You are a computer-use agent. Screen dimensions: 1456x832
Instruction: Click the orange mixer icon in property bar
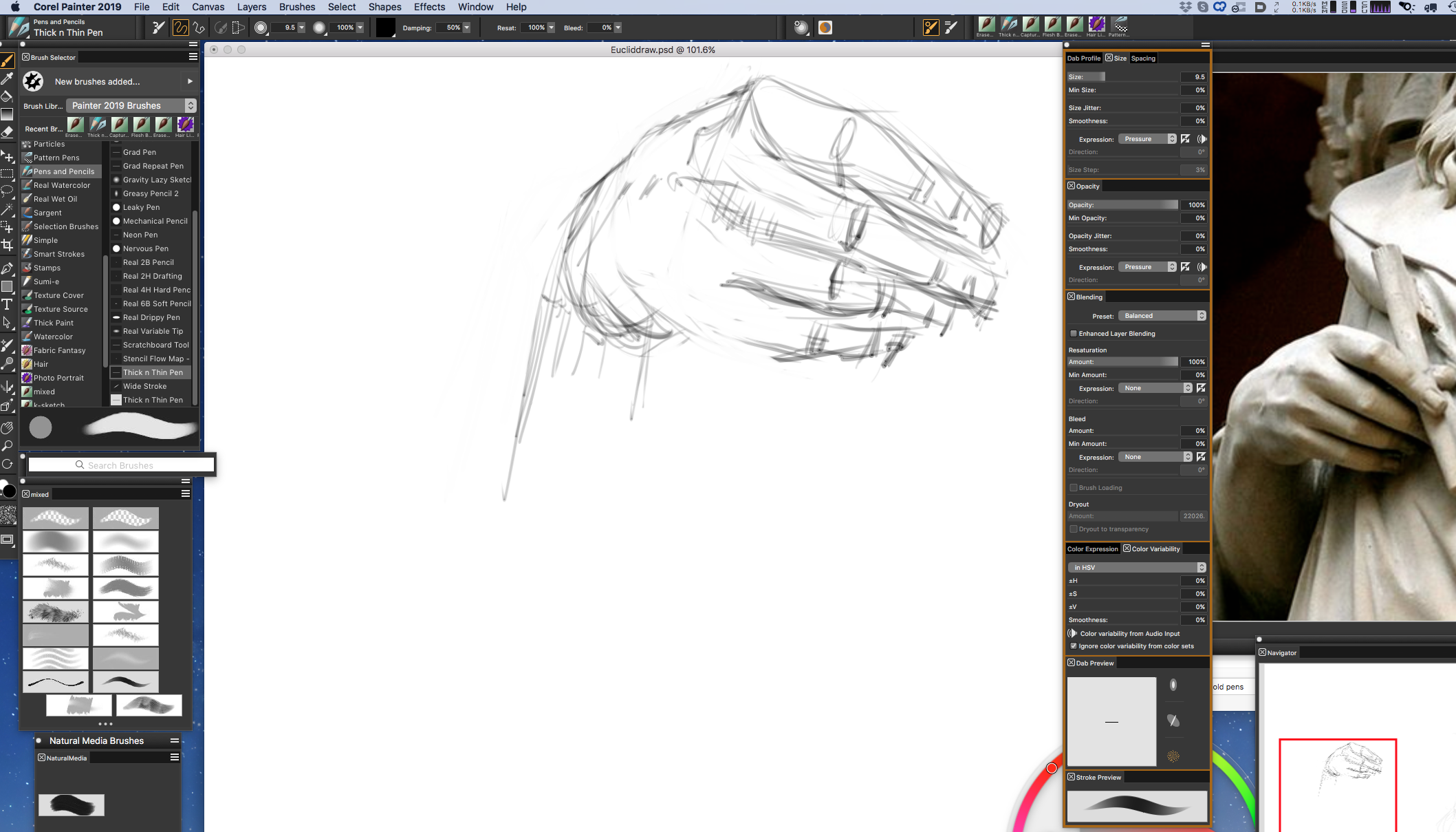[825, 28]
